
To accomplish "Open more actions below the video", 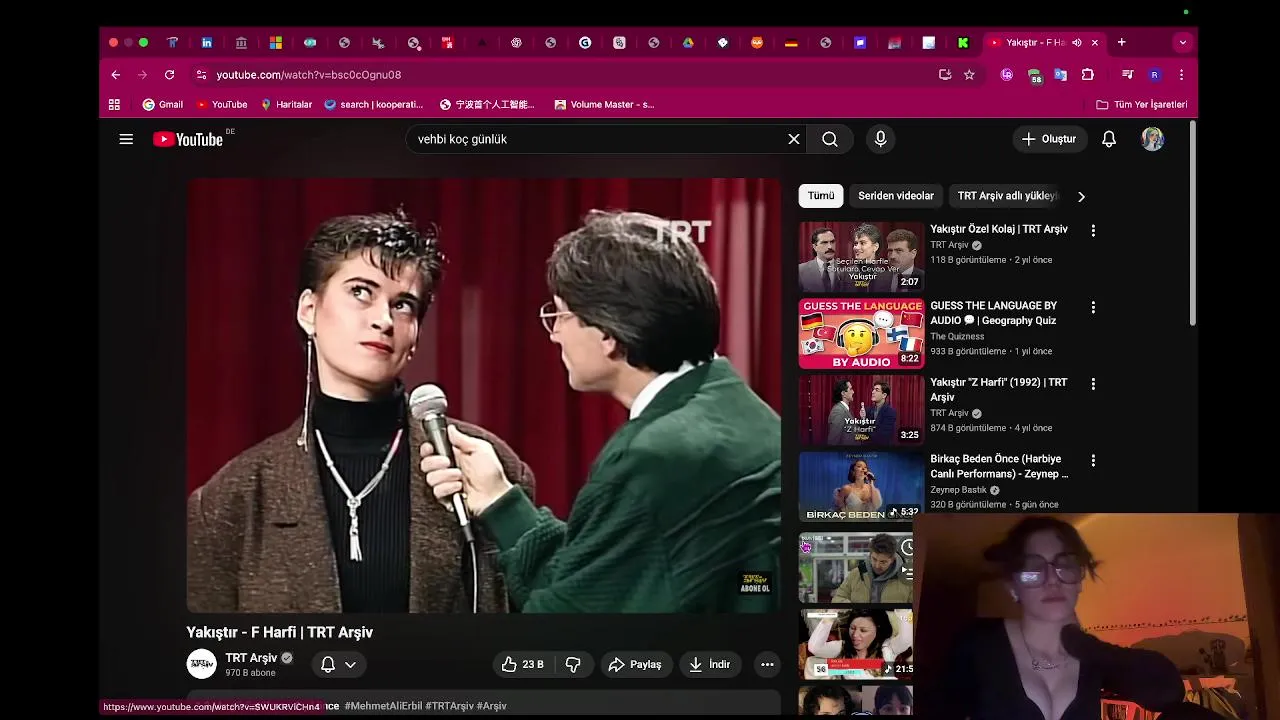I will pos(767,664).
